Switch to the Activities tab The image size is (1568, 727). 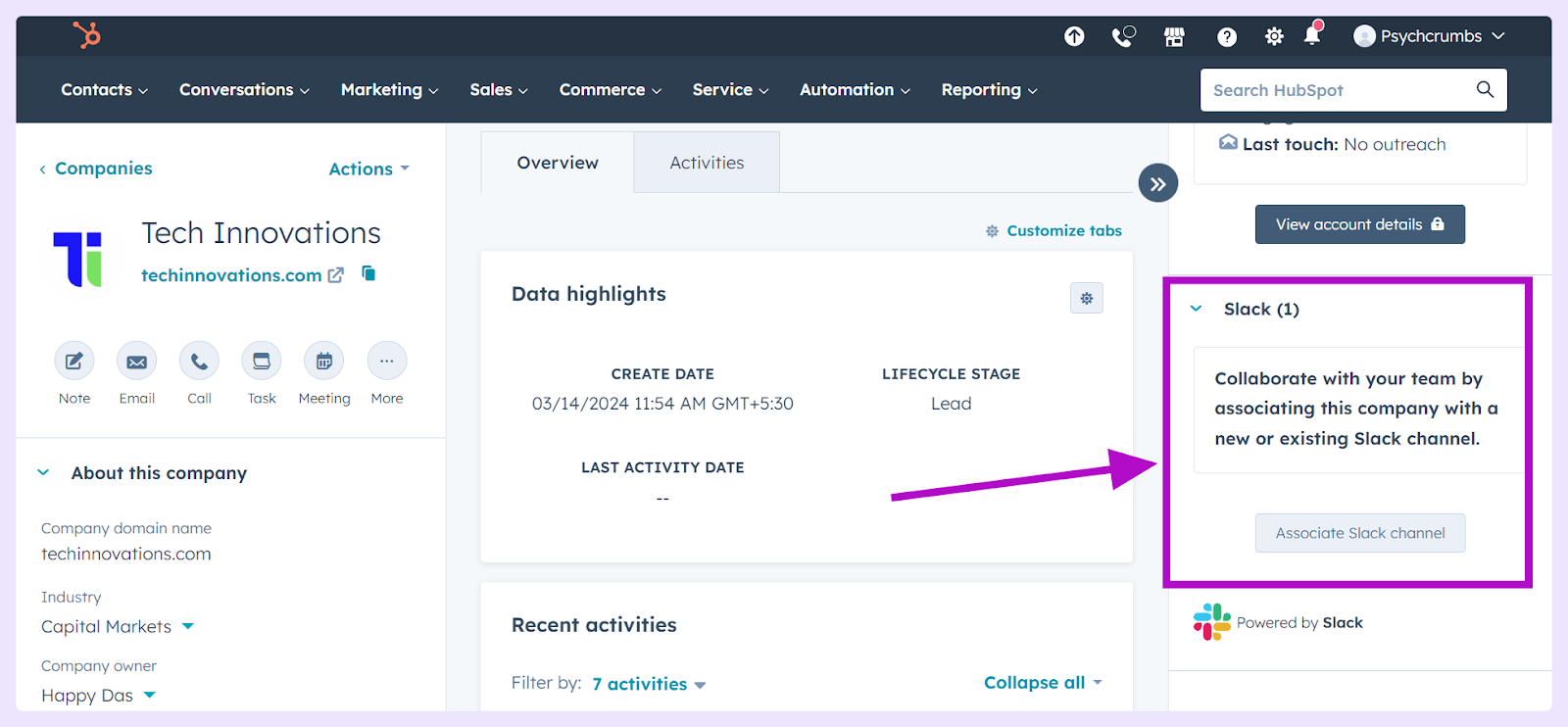click(707, 163)
